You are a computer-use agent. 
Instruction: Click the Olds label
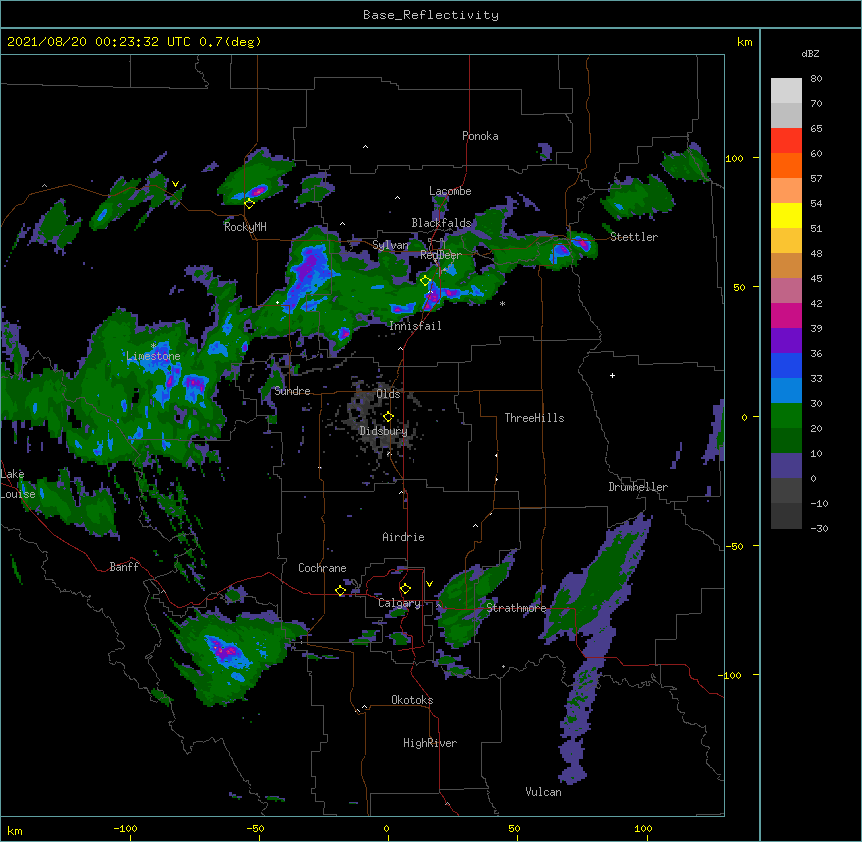388,394
